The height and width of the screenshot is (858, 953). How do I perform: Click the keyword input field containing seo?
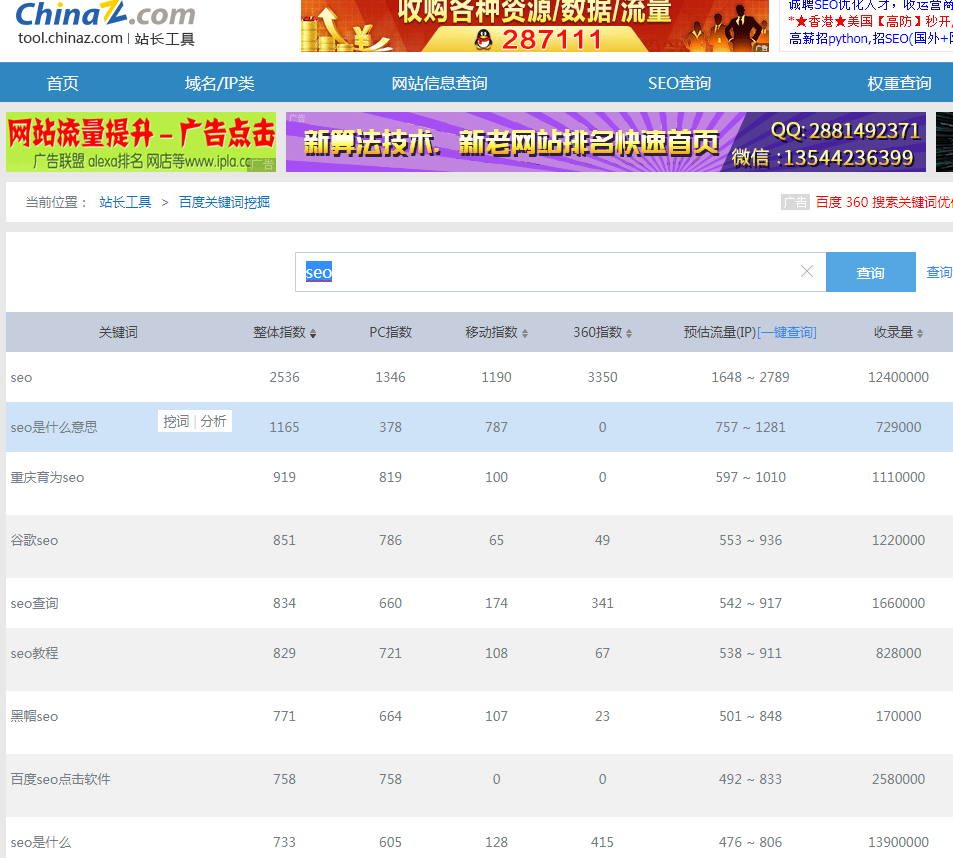[560, 272]
